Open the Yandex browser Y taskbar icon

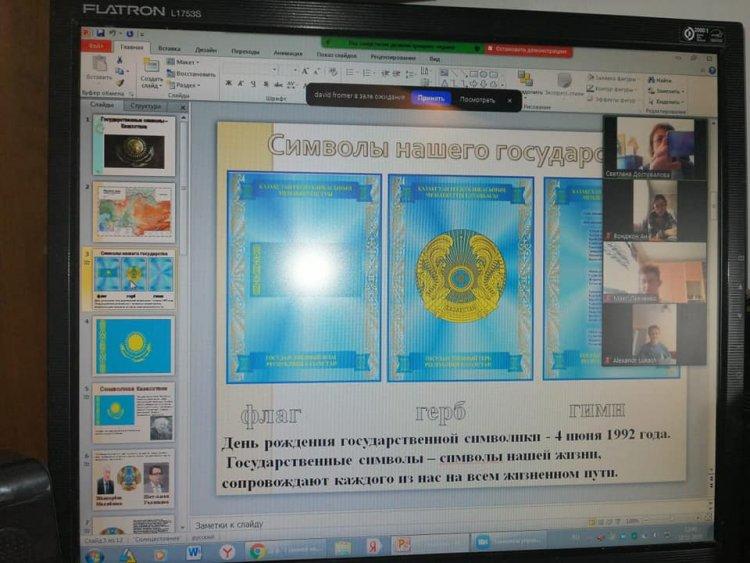coord(227,553)
